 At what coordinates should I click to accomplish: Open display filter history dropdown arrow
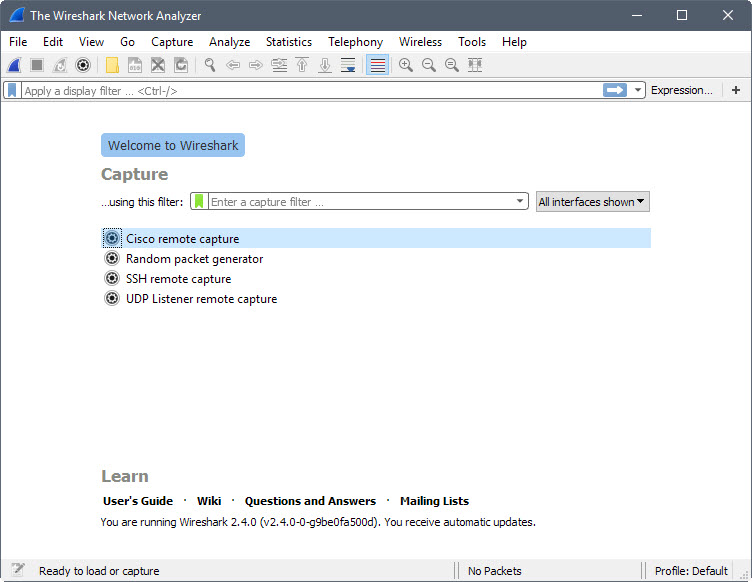click(x=637, y=90)
